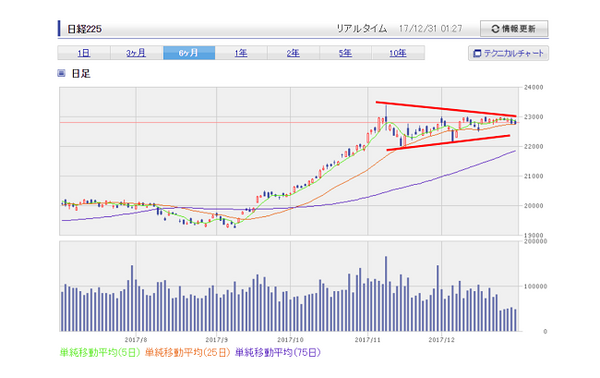Screen dimensions: 600x378
Task: Click the 日経225 title text
Action: 85,29
